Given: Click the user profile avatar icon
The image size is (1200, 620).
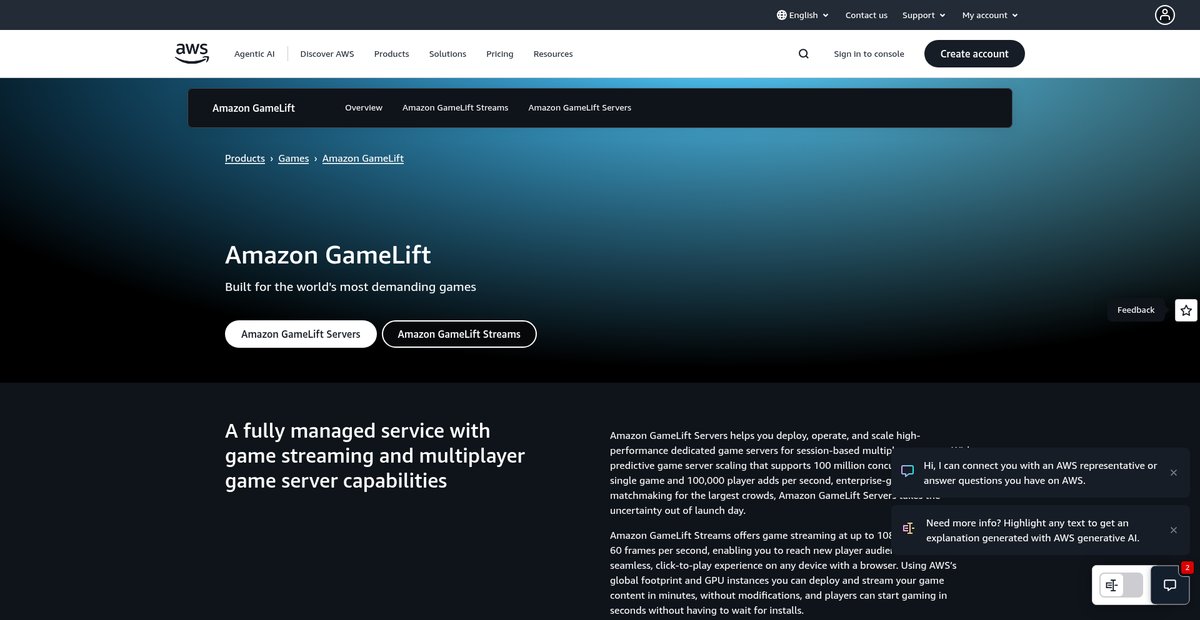Looking at the screenshot, I should coord(1165,15).
